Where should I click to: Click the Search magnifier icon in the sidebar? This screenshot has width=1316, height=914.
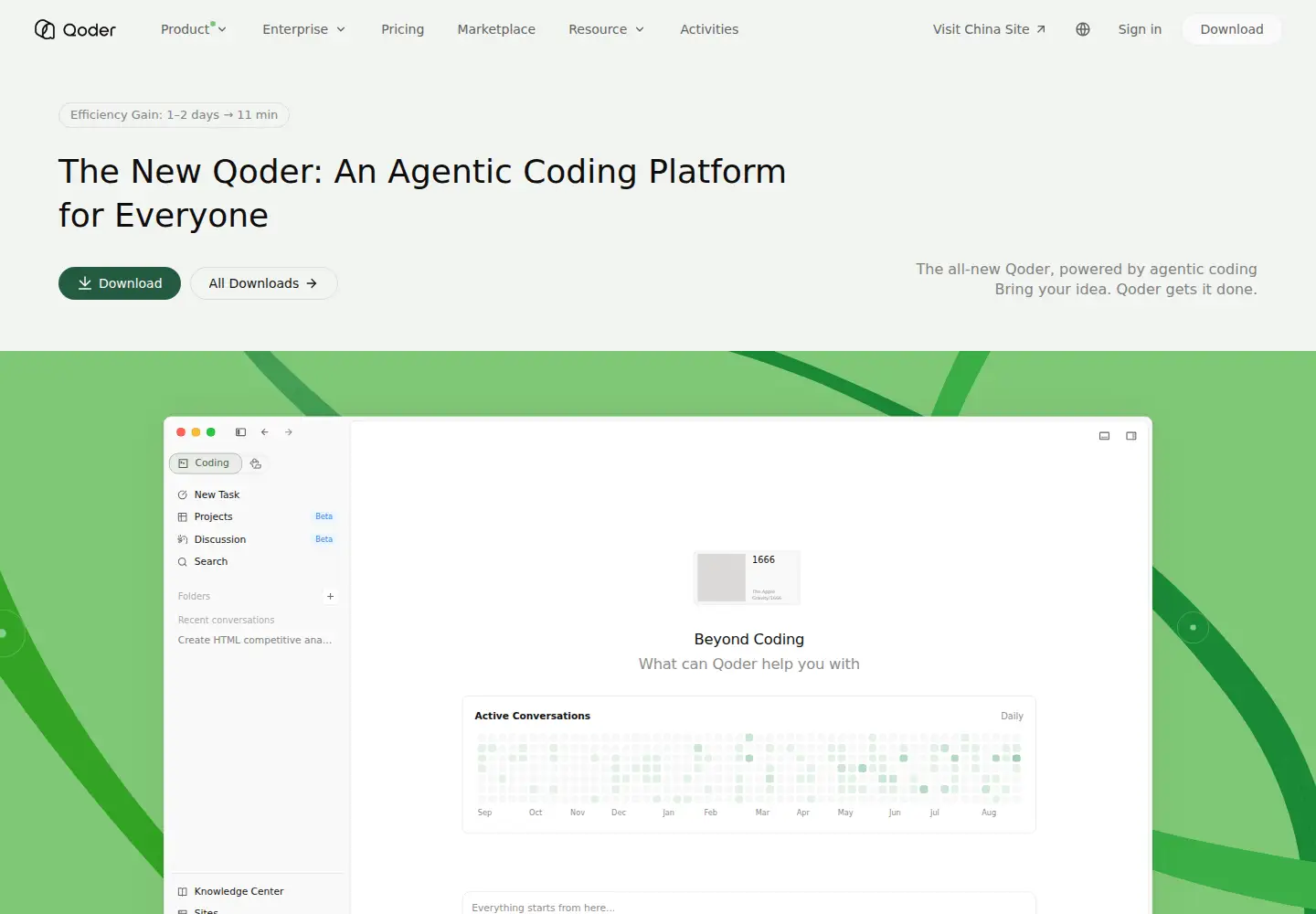point(183,562)
